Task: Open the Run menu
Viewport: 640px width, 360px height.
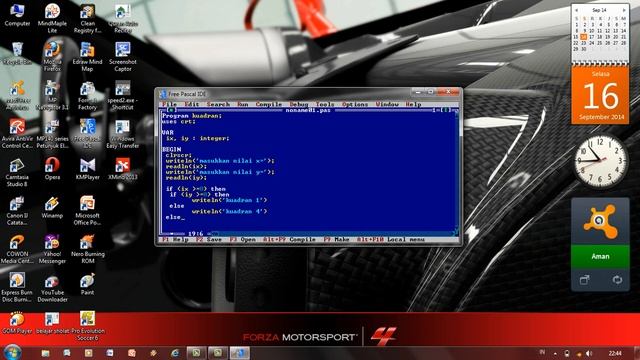Action: coord(242,104)
